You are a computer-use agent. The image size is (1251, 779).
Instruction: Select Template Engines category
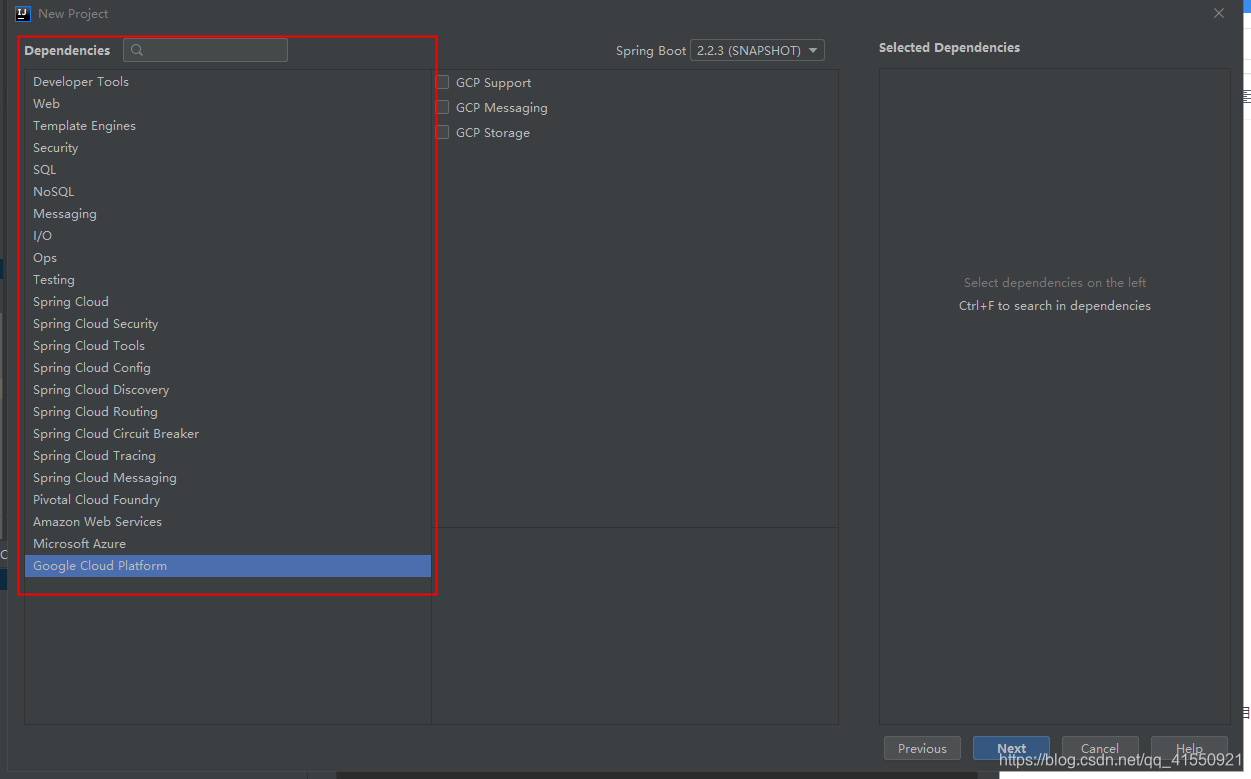(228, 126)
